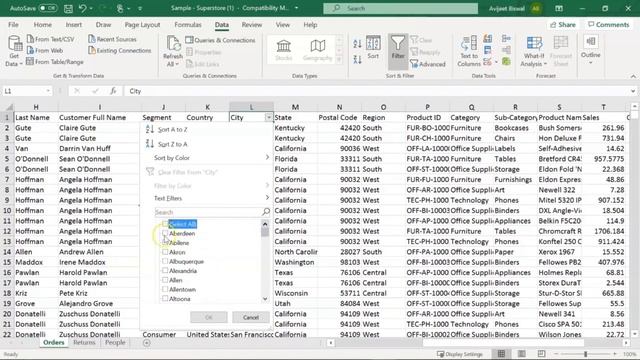Click the Save icon in title bar
The width and height of the screenshot is (640, 360).
(68, 8)
